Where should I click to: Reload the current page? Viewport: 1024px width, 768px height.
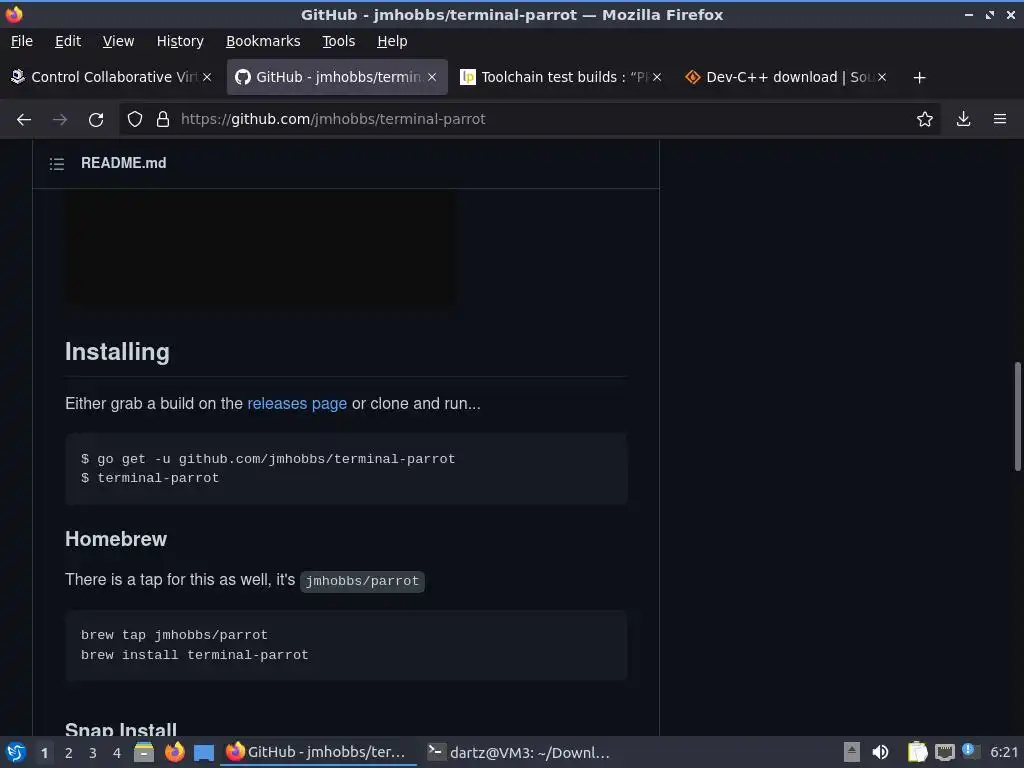point(96,120)
